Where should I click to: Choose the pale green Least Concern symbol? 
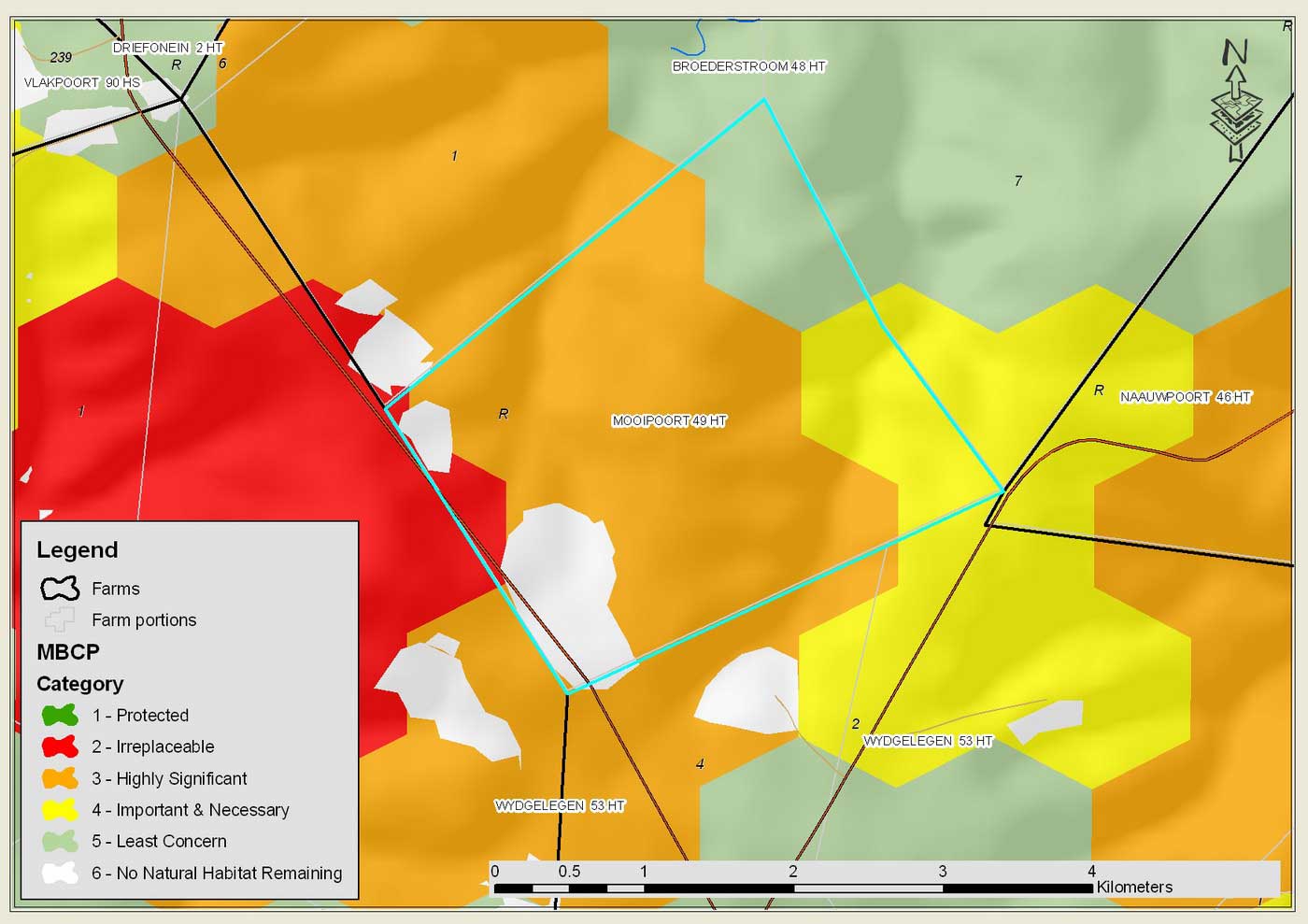pyautogui.click(x=60, y=841)
